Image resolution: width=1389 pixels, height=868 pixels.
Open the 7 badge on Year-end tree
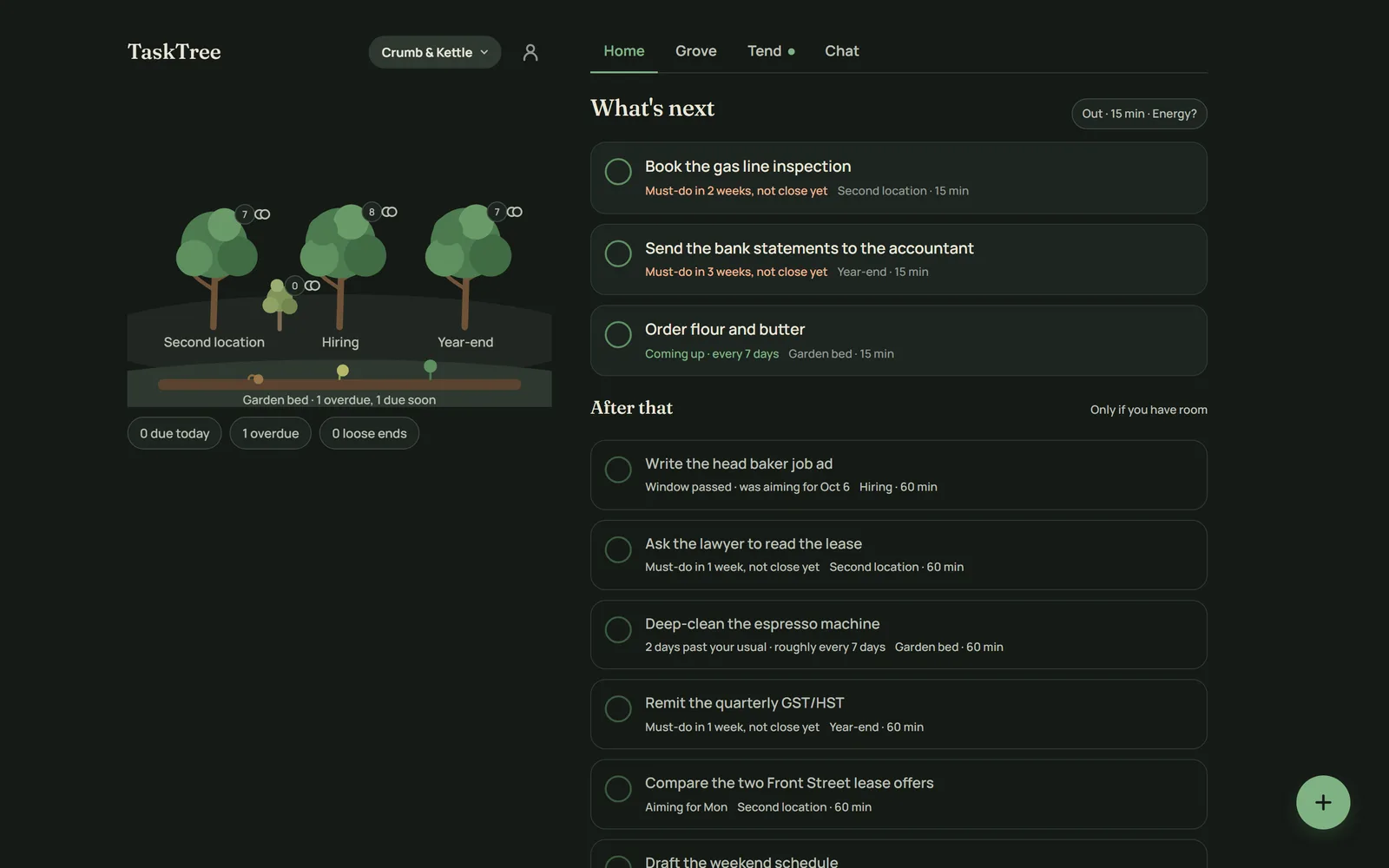tap(497, 212)
